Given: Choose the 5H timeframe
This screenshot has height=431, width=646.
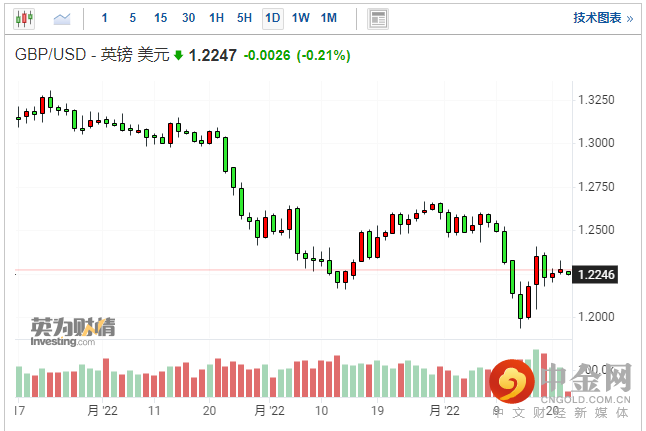Looking at the screenshot, I should (x=245, y=18).
